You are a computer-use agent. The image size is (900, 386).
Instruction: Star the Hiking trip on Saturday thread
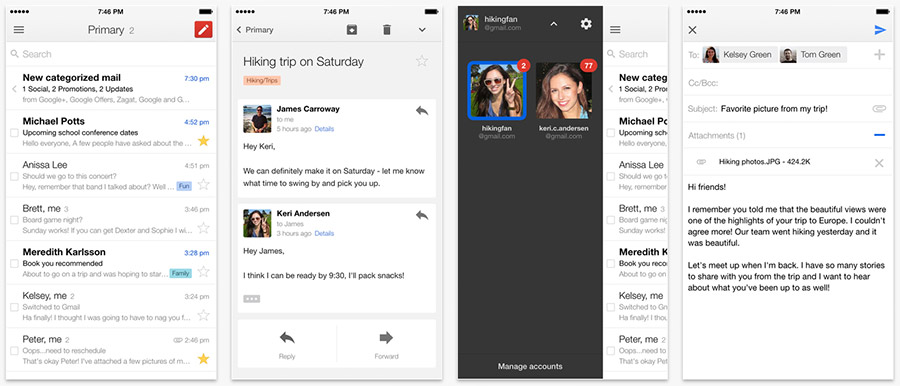pos(422,61)
